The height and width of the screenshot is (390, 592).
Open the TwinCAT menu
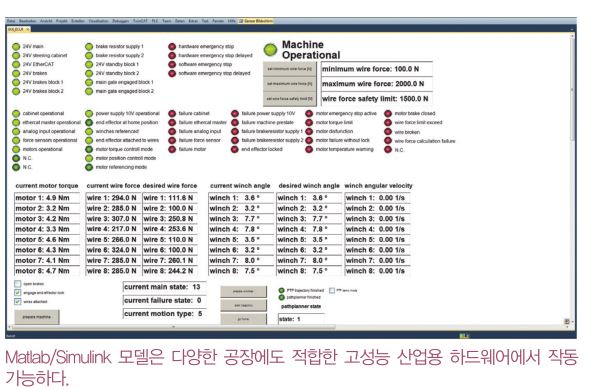(140, 21)
